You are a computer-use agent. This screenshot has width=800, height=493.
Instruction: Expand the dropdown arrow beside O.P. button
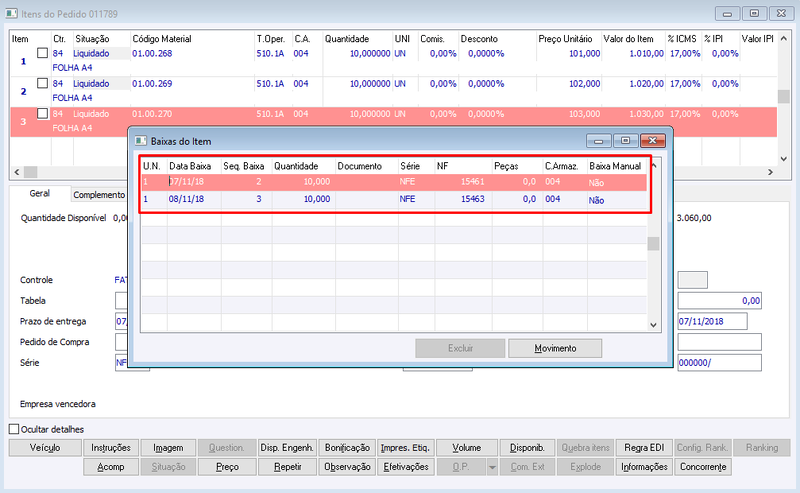pos(492,467)
